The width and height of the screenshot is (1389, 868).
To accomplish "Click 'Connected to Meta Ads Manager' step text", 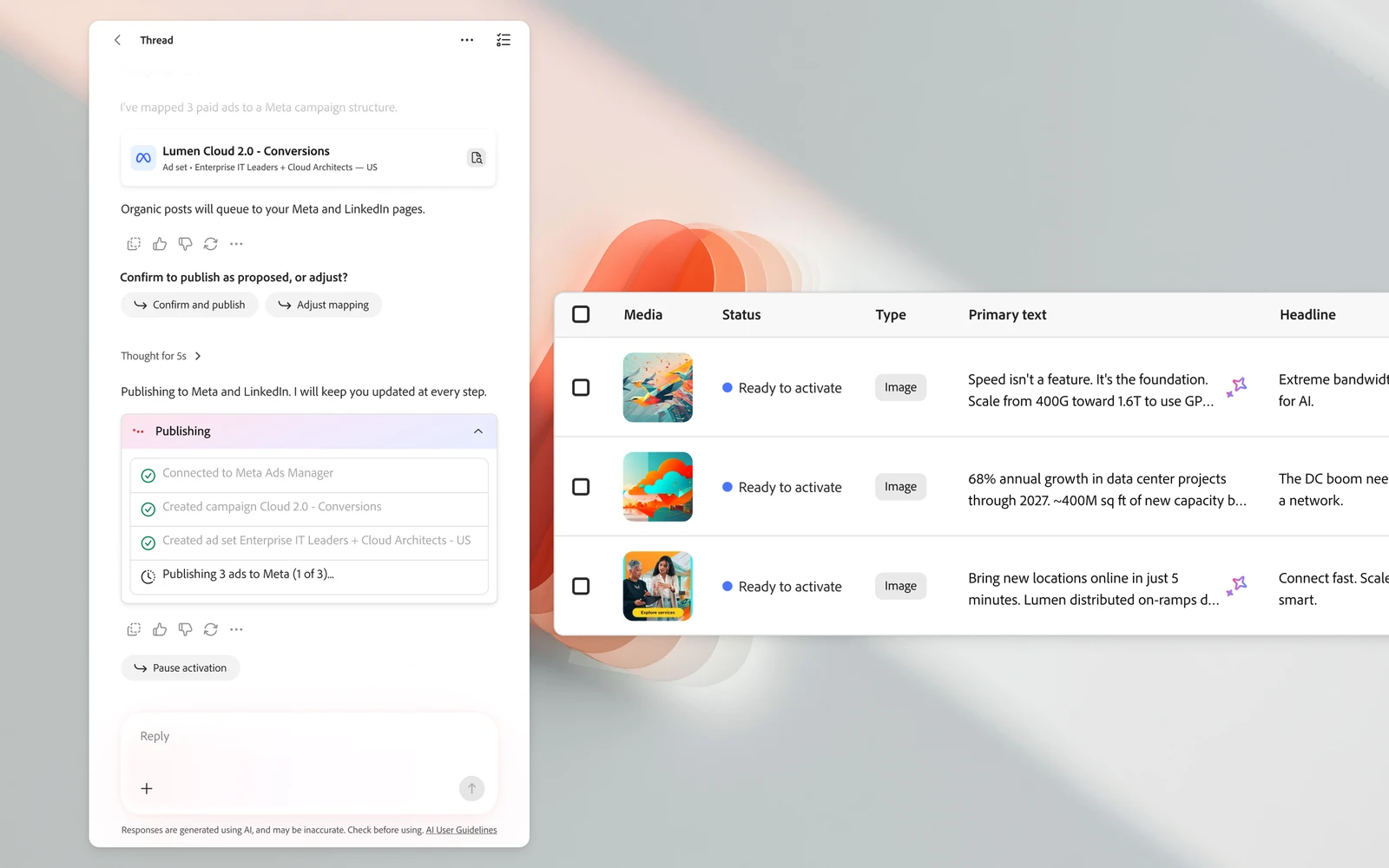I will click(247, 473).
